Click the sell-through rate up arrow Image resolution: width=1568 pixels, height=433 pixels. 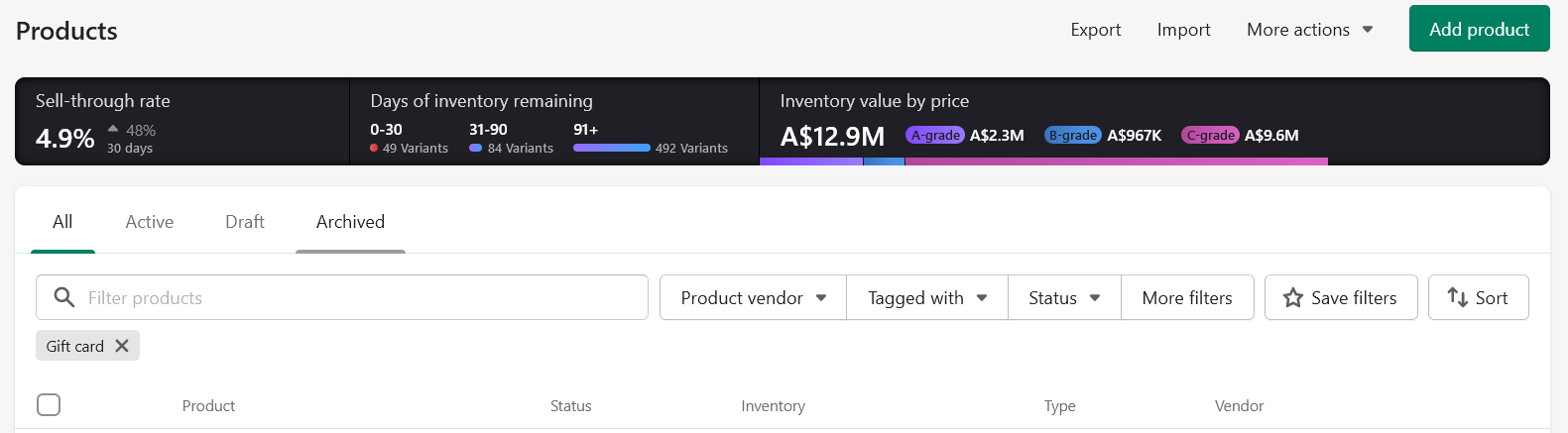coord(113,129)
